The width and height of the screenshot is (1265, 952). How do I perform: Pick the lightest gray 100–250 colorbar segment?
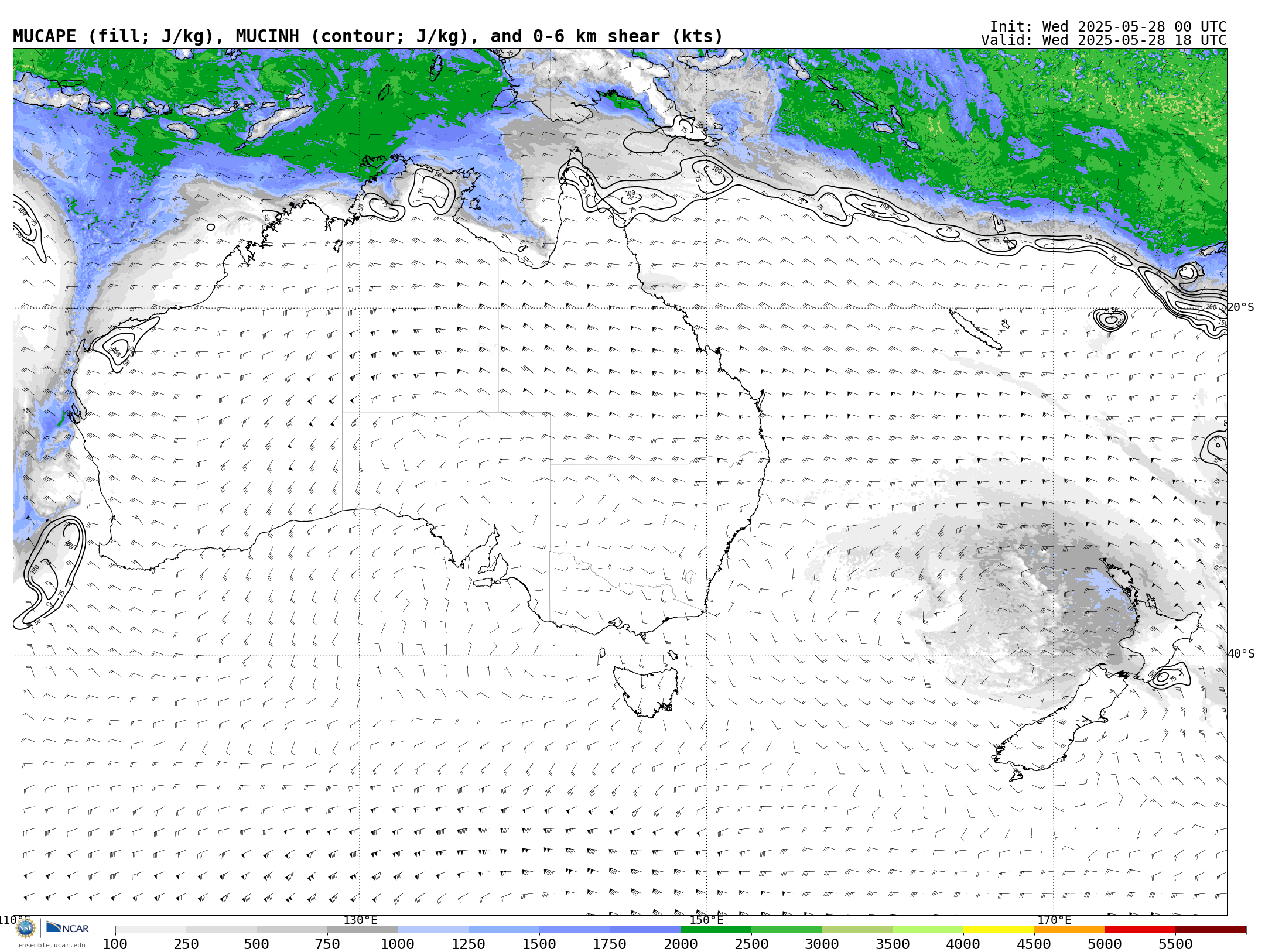coord(151,930)
